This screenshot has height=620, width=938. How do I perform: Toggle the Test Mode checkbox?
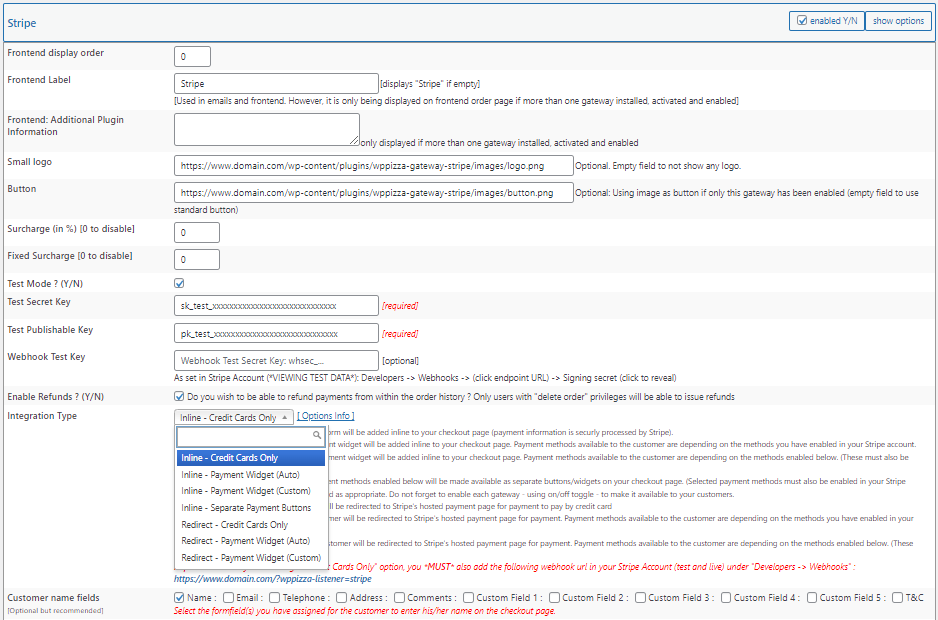[179, 283]
